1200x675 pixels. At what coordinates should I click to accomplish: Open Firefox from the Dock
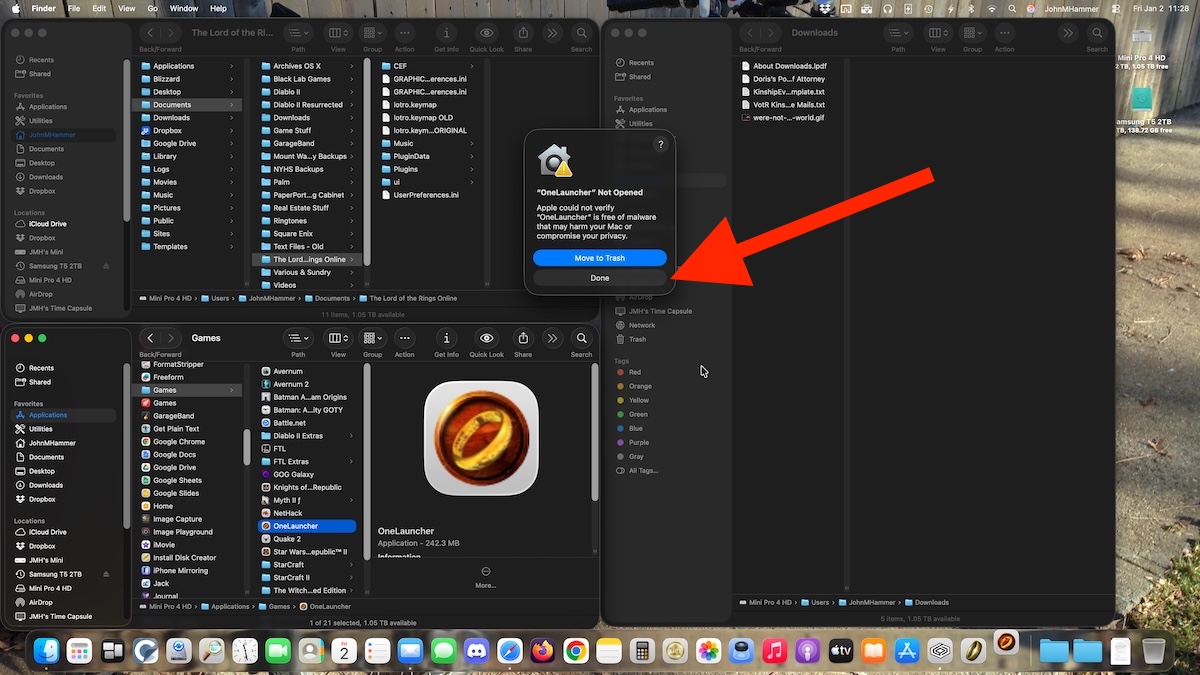[x=542, y=651]
